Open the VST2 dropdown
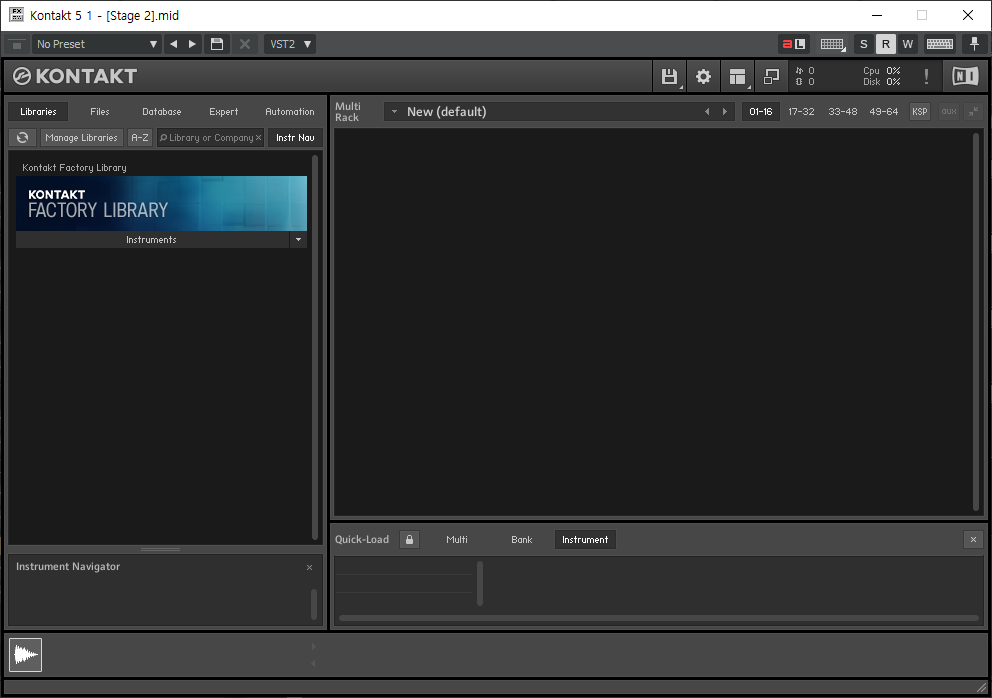This screenshot has width=992, height=698. click(290, 44)
